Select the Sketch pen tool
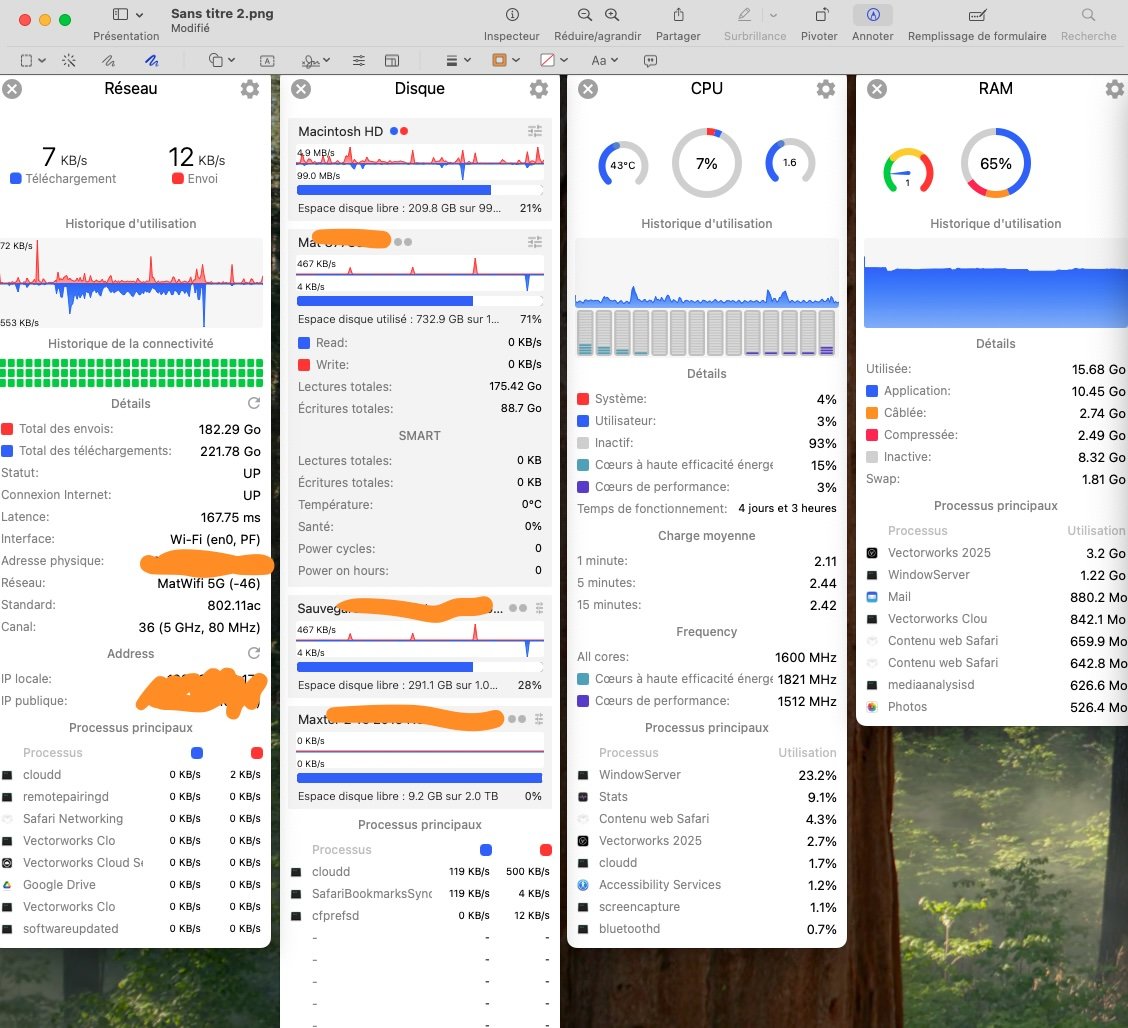The width and height of the screenshot is (1128, 1028). click(x=109, y=60)
